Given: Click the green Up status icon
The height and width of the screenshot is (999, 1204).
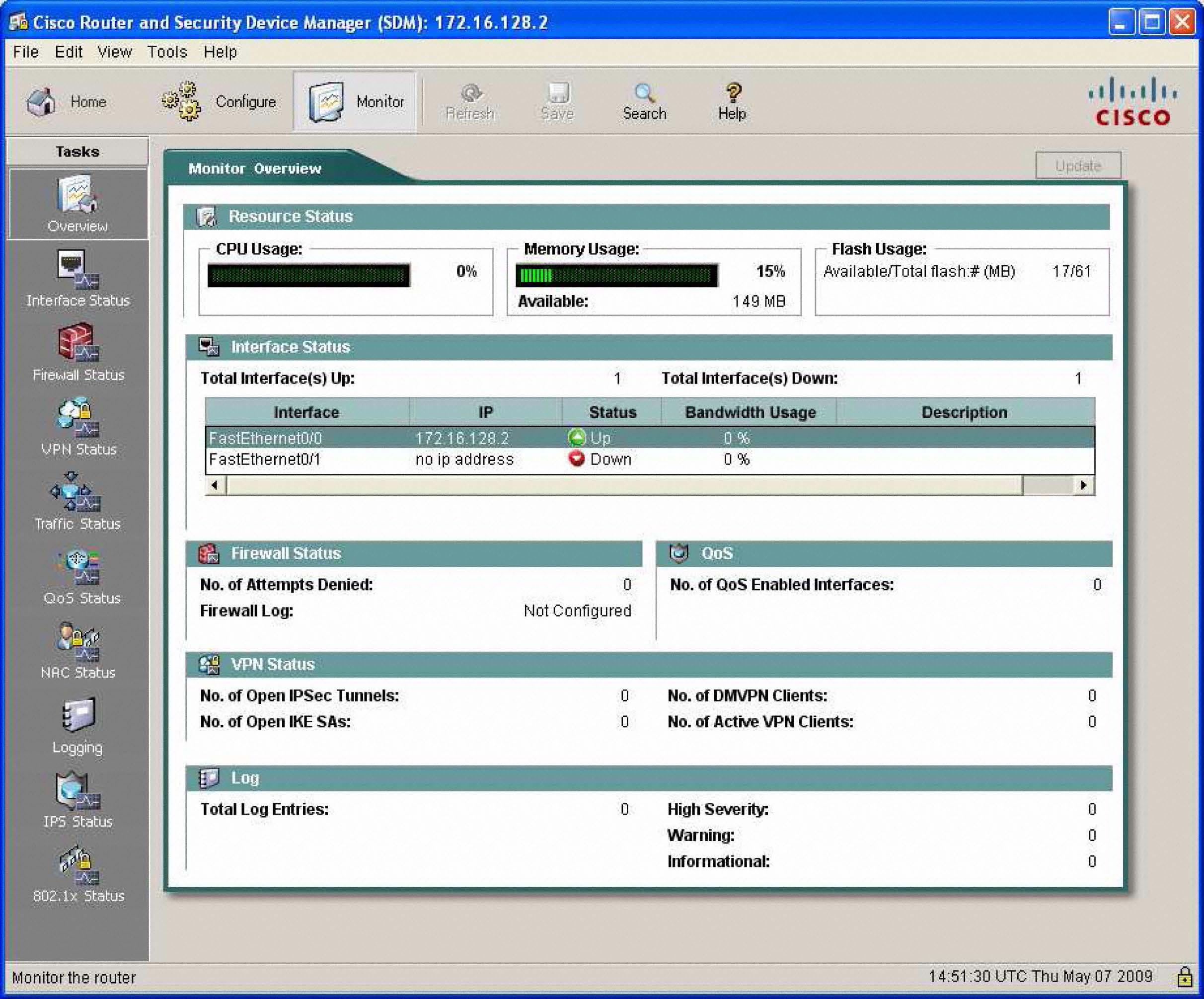Looking at the screenshot, I should click(577, 438).
